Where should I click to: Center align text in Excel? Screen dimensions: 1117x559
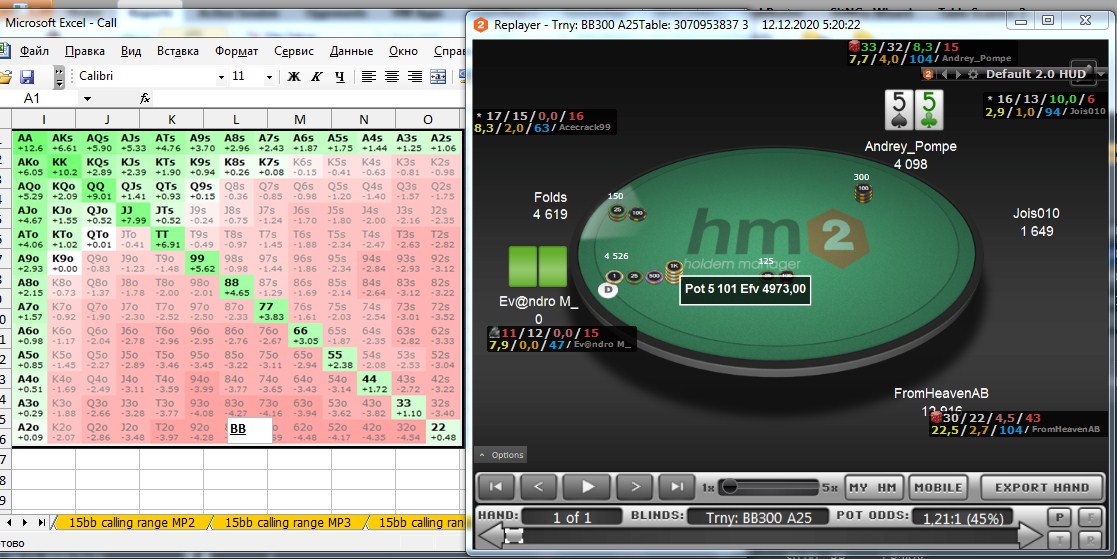392,76
